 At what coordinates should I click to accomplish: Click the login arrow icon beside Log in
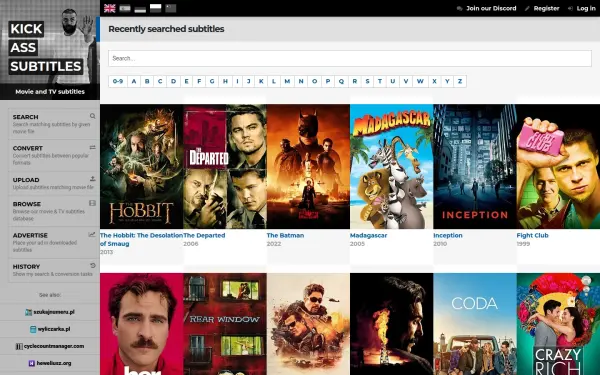[x=570, y=8]
